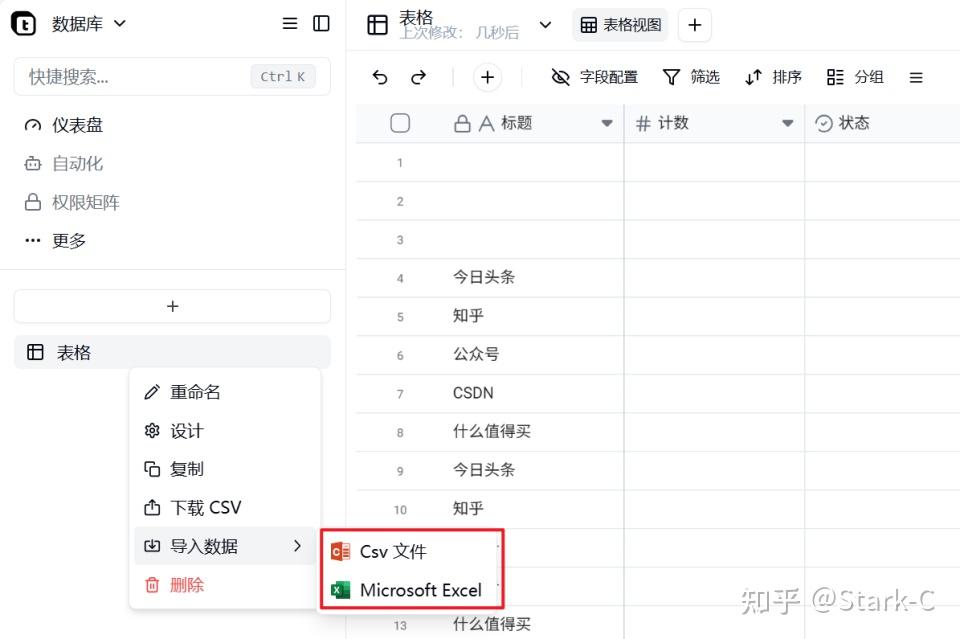Open the 仪表盘 dashboard panel
This screenshot has width=960, height=639.
[x=82, y=124]
